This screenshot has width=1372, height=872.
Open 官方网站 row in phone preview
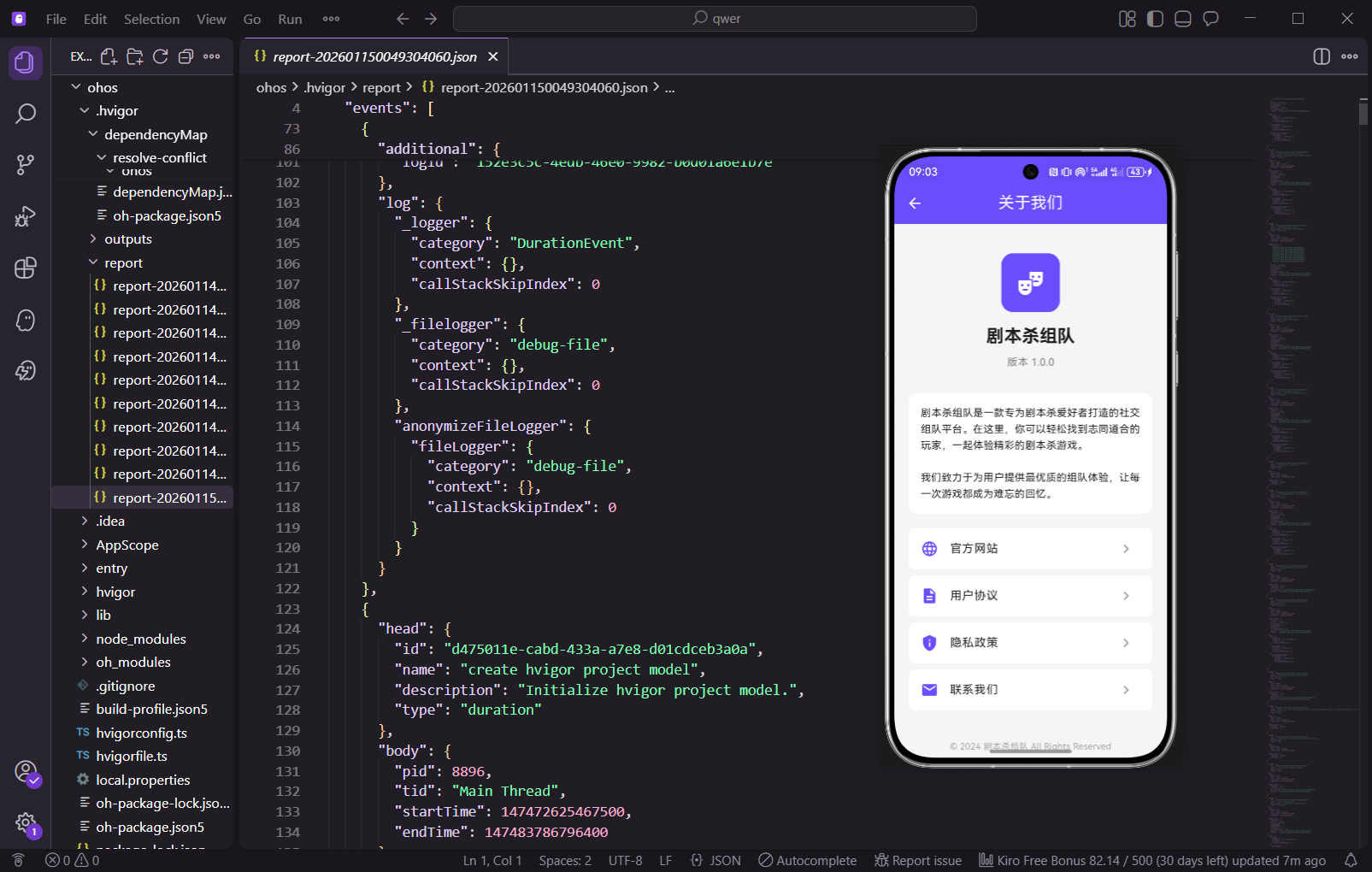(1030, 549)
